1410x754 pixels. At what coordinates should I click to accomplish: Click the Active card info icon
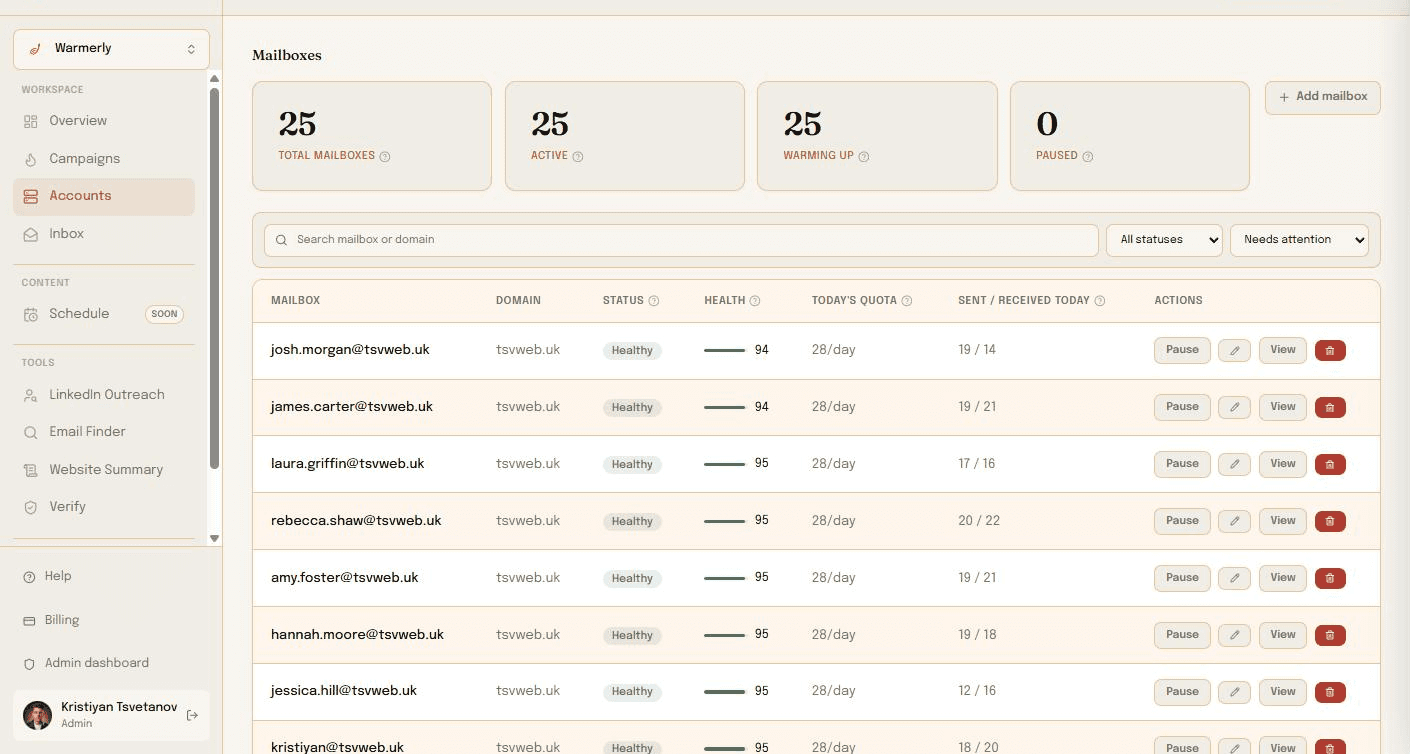[x=578, y=156]
